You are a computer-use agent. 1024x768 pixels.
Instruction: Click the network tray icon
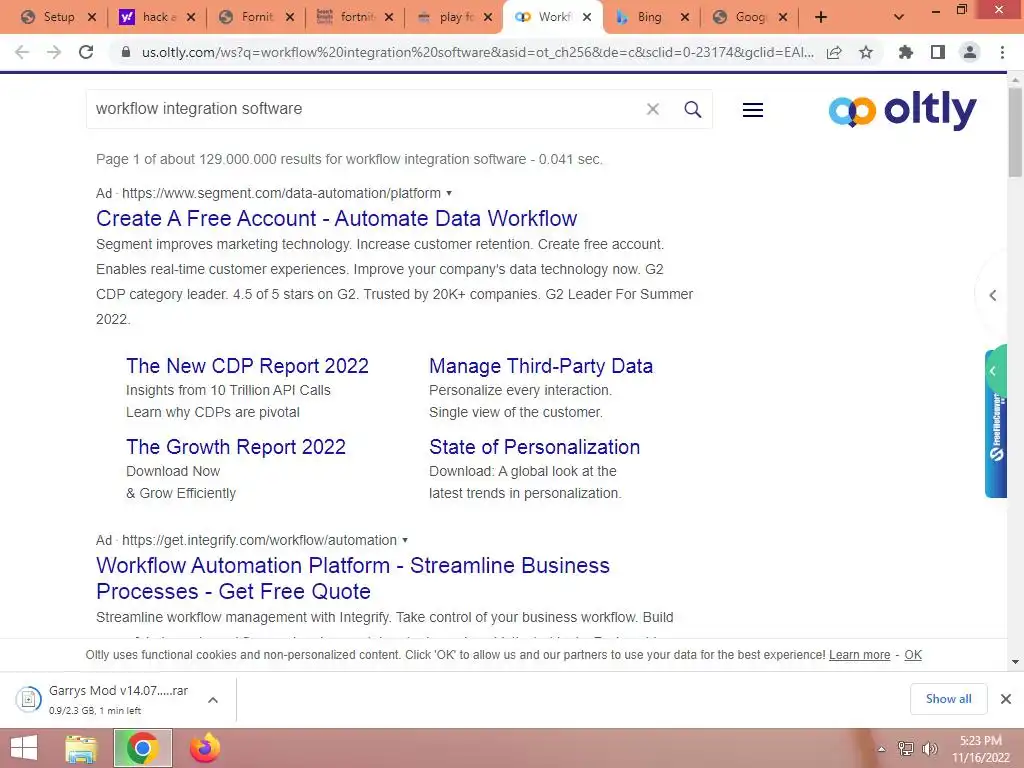[x=905, y=749]
